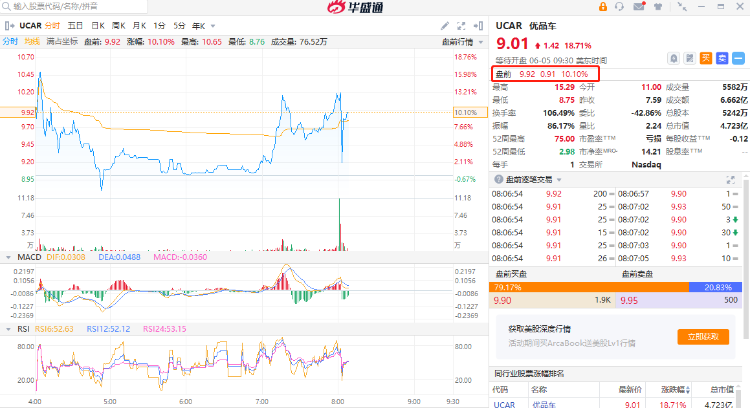Screen dimensions: 750x408
Task: Open the mail messages icon
Action: [x=639, y=7]
